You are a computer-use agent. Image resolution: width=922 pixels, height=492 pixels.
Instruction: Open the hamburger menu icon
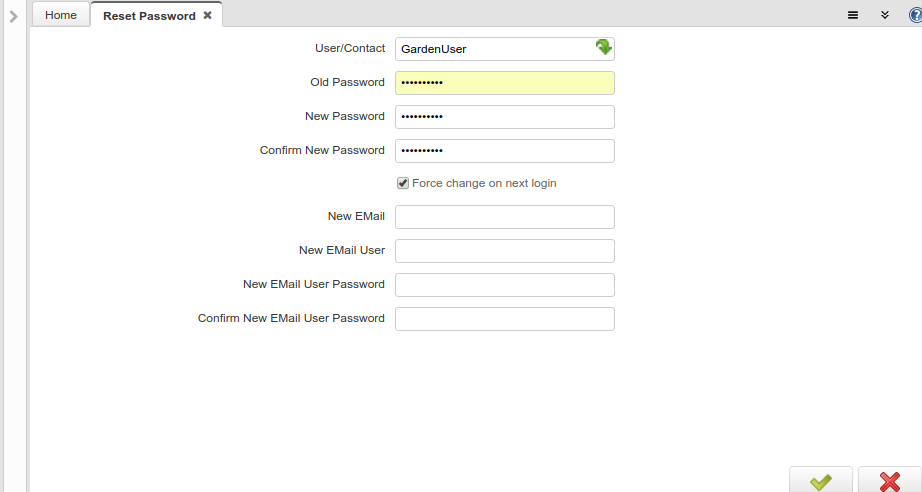tap(853, 15)
